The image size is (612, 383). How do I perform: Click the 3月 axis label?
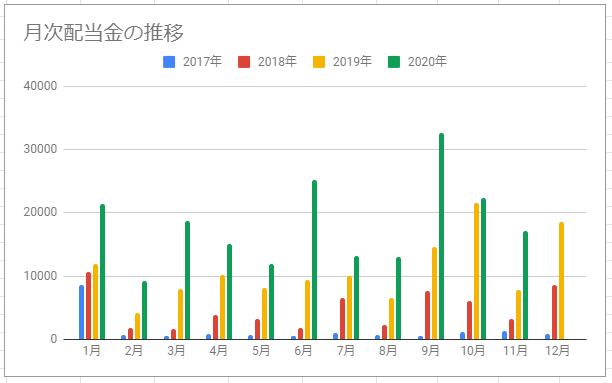pos(176,351)
